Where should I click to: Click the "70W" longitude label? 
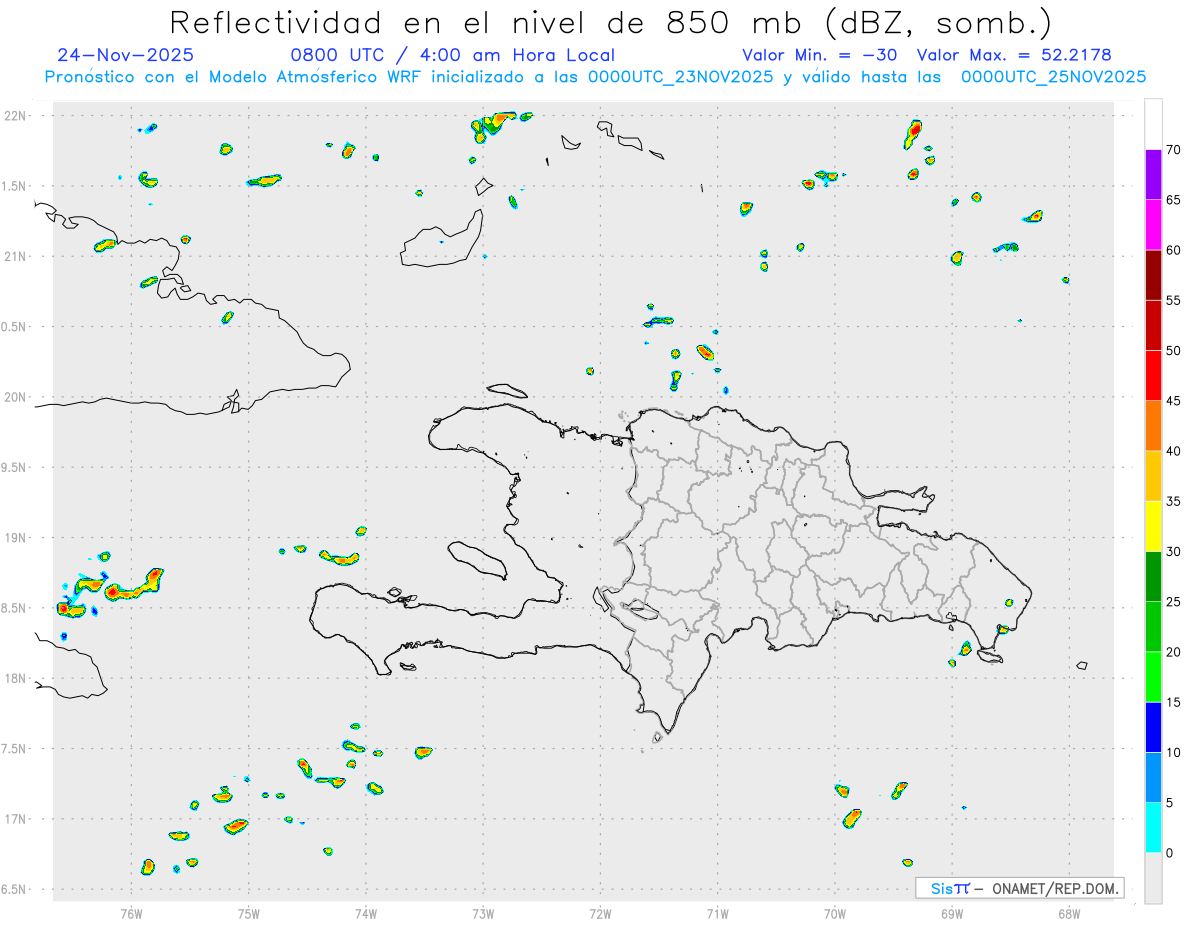[x=835, y=913]
